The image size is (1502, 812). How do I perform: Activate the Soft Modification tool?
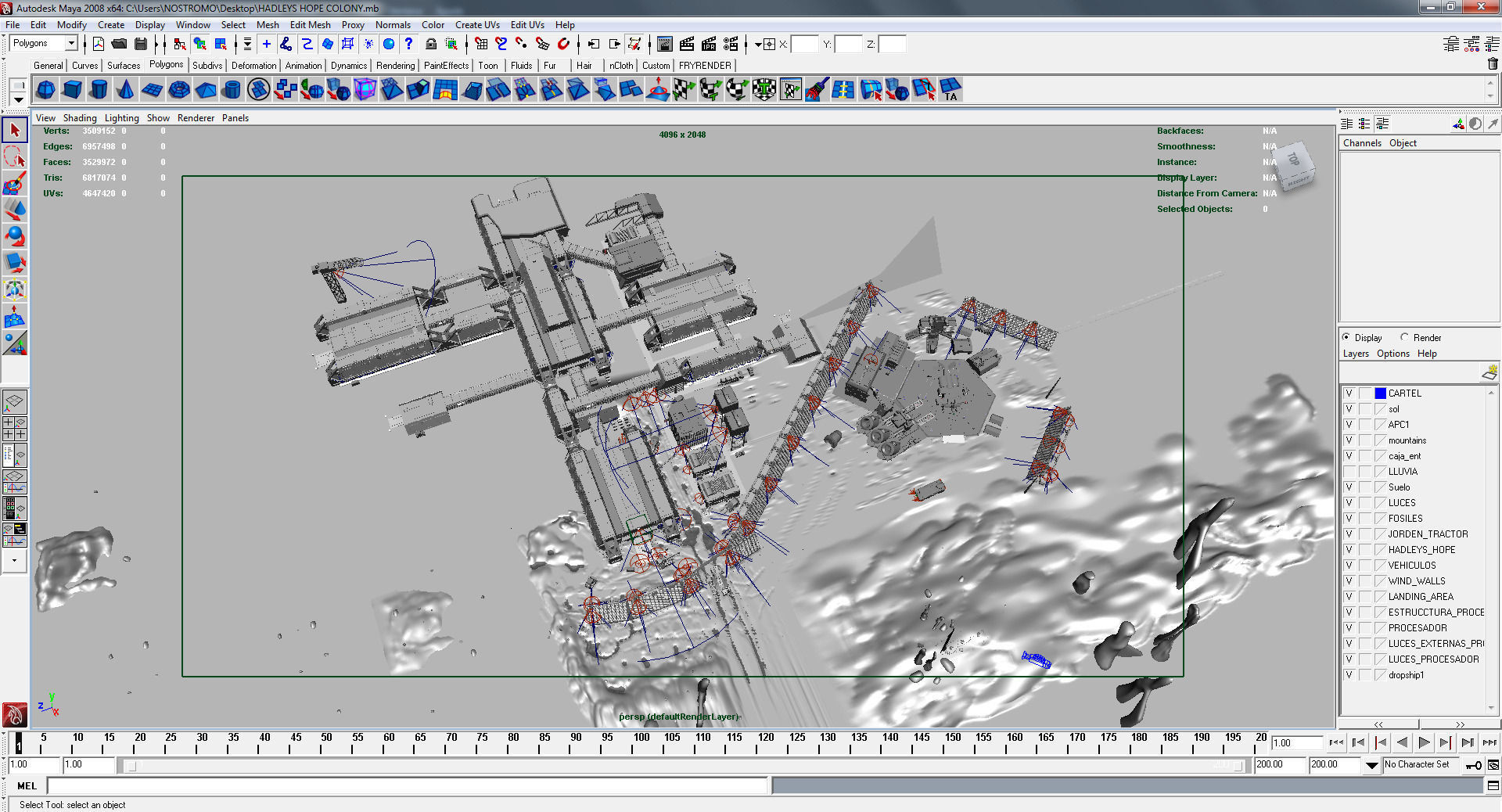[x=15, y=316]
